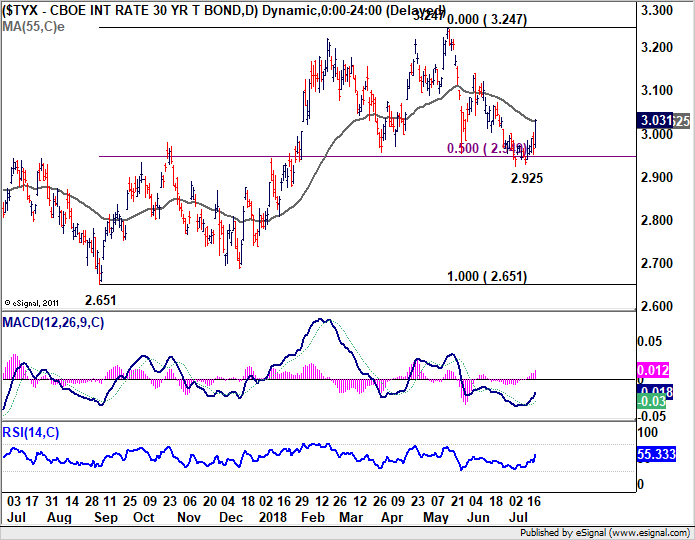The height and width of the screenshot is (540, 695).
Task: Click the 2.651 low price annotation
Action: pos(101,301)
